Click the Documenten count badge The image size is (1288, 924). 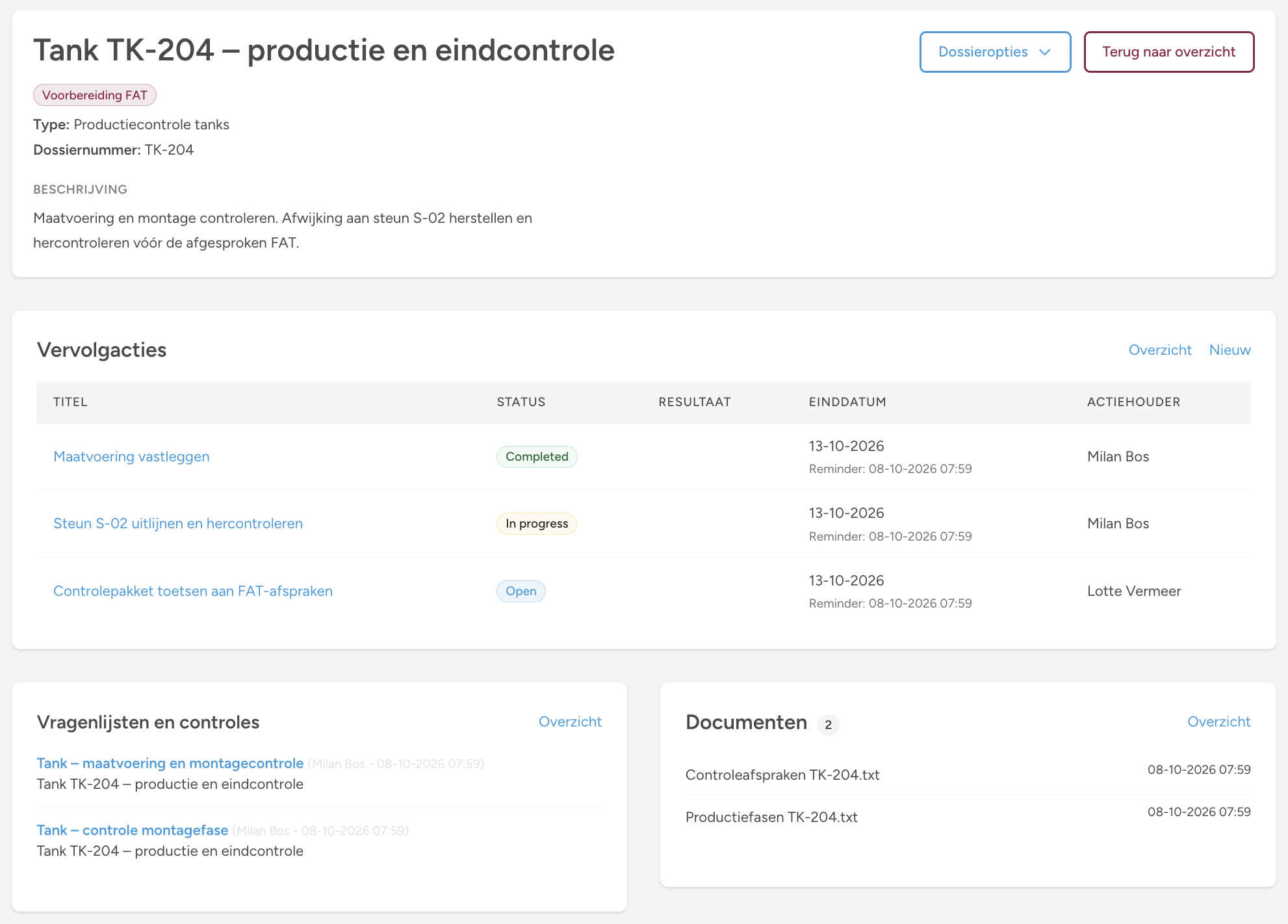[828, 724]
